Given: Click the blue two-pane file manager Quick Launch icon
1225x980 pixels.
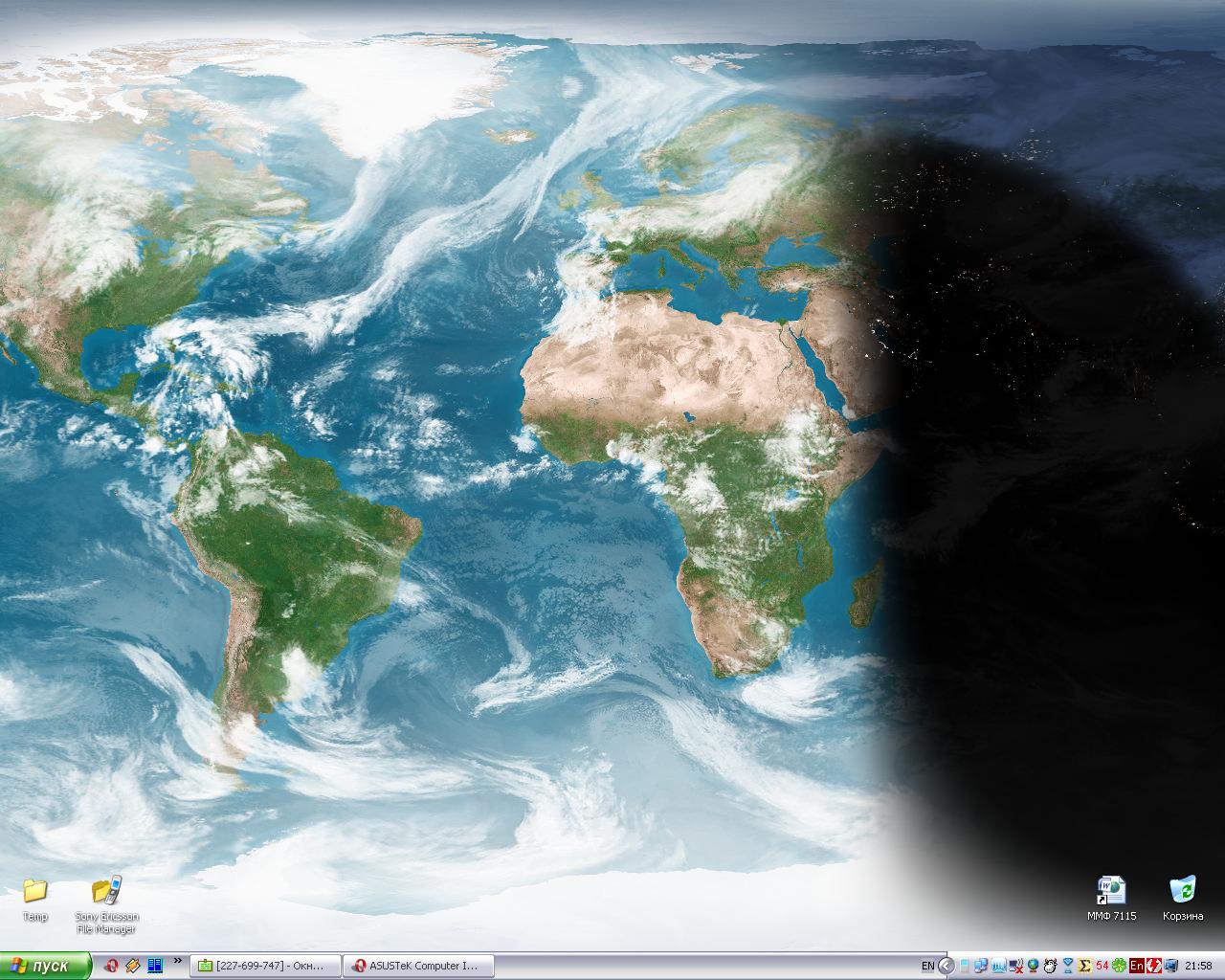Looking at the screenshot, I should tap(155, 966).
